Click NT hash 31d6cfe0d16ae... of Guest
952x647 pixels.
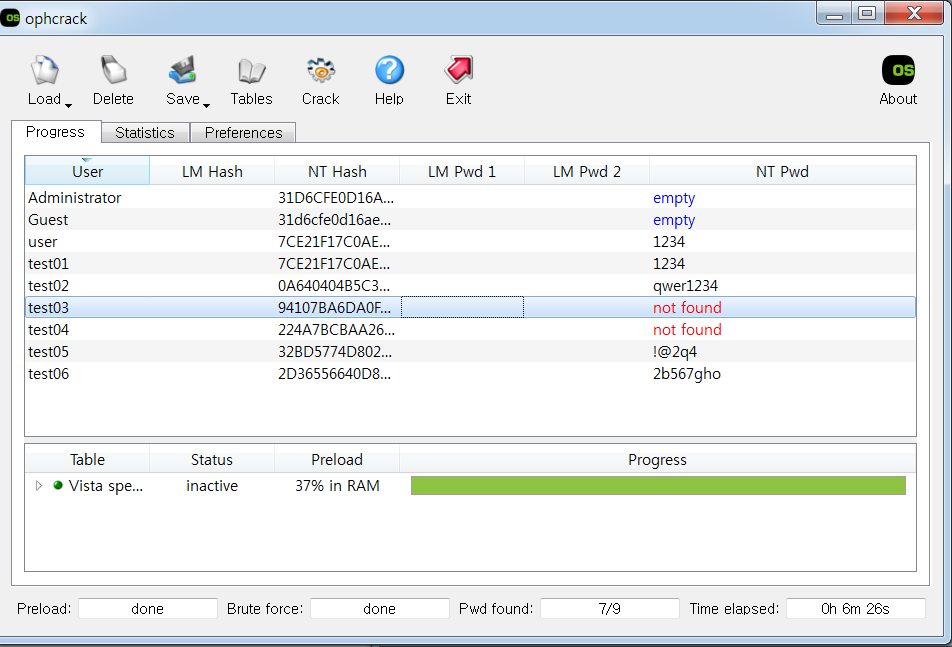coord(335,220)
